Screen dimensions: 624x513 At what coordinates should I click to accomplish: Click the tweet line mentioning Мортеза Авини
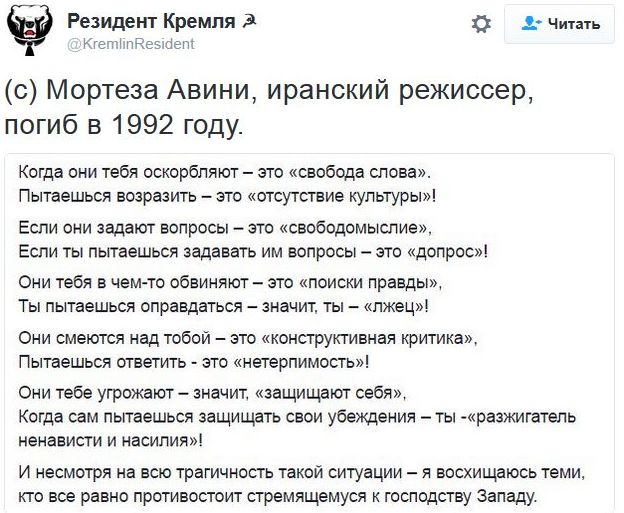tap(270, 93)
